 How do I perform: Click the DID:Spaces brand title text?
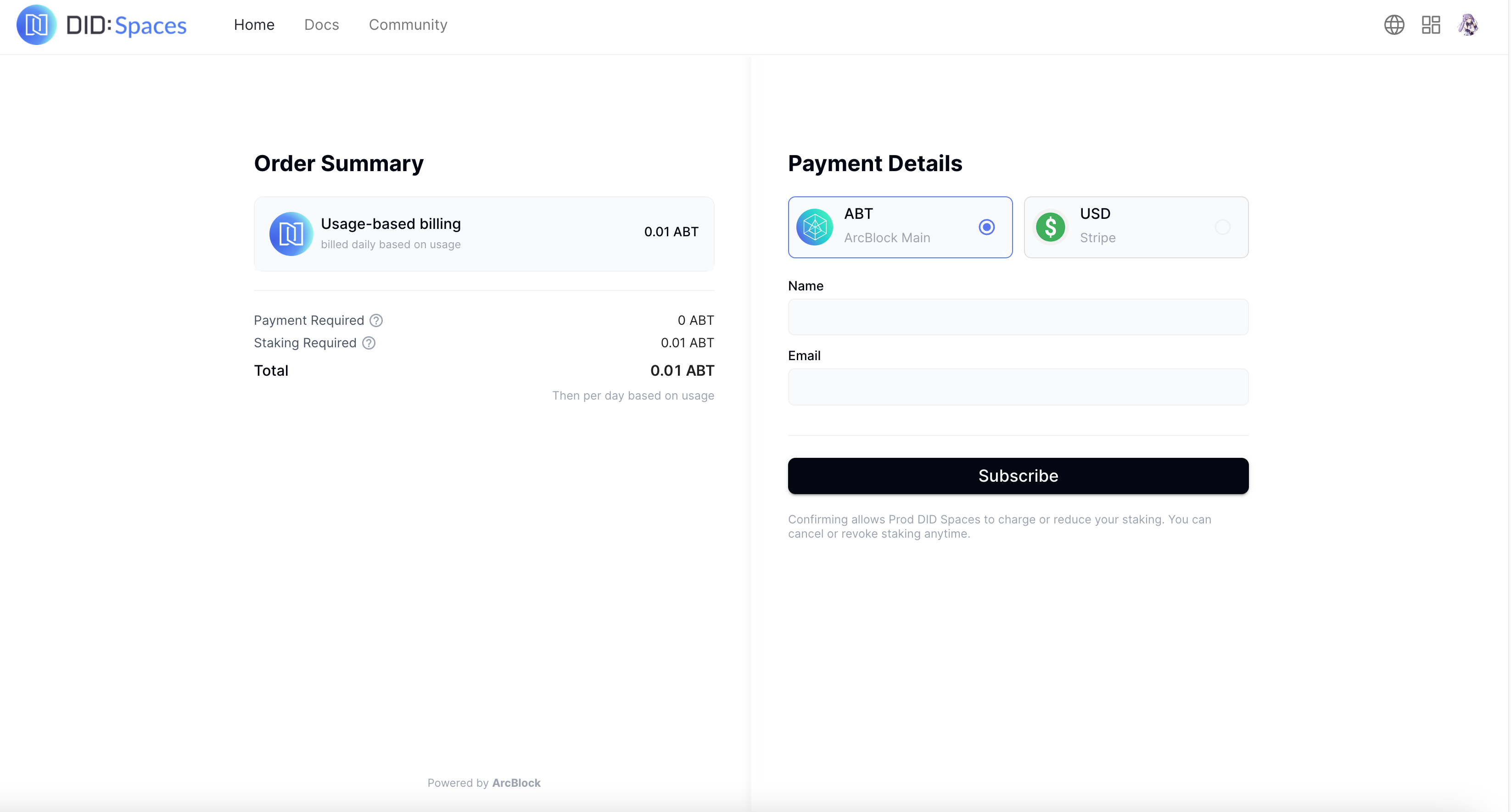[126, 25]
